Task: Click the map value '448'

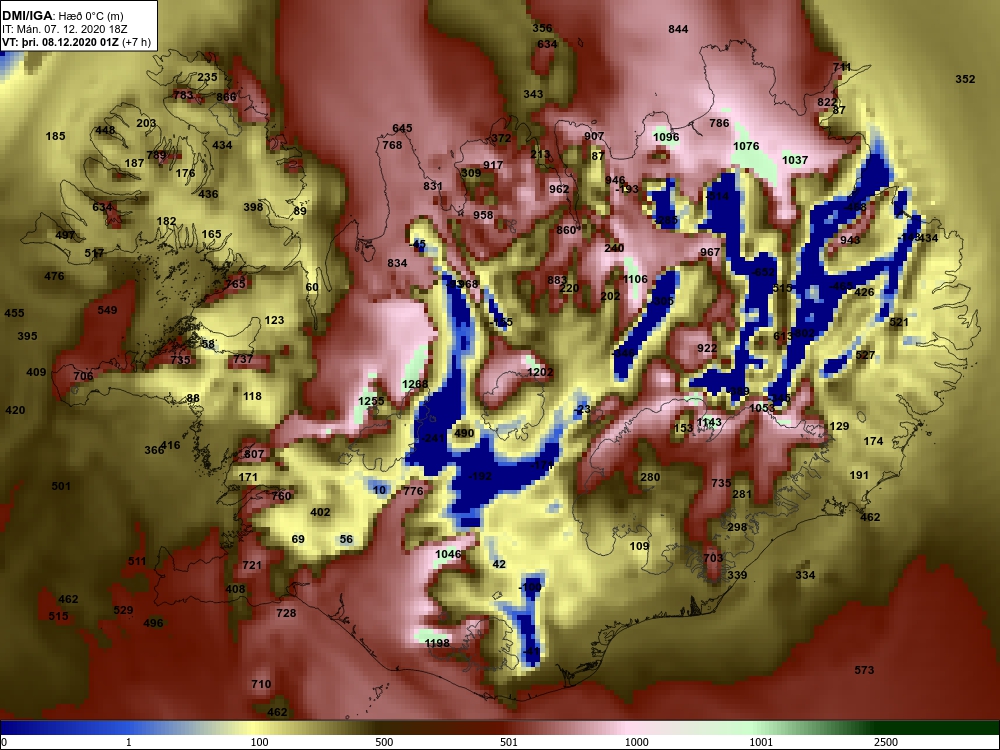Action: (x=105, y=130)
